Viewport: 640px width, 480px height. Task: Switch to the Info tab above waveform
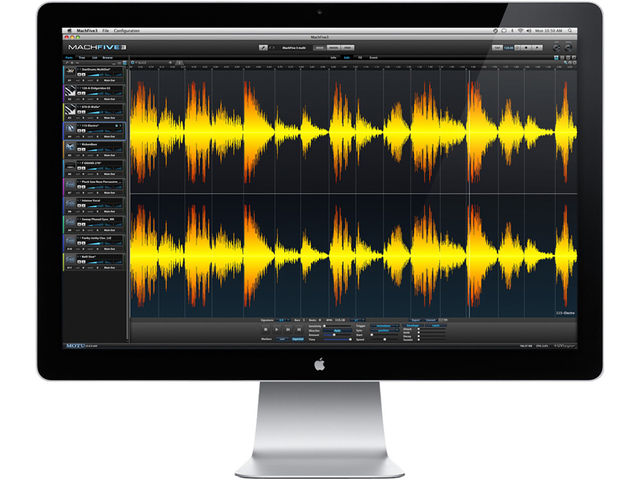tap(333, 58)
